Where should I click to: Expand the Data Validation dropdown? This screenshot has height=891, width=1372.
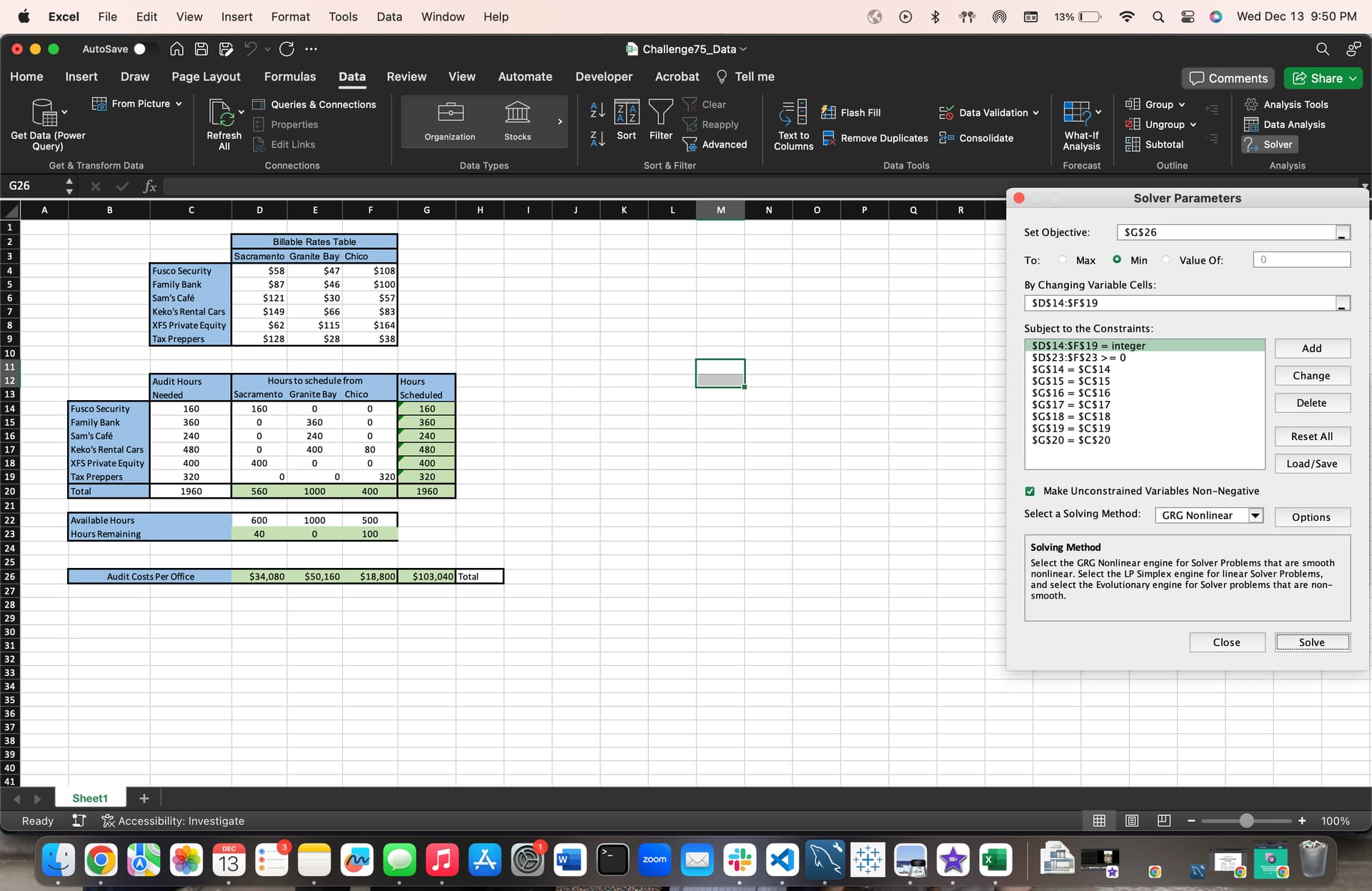(x=1035, y=113)
